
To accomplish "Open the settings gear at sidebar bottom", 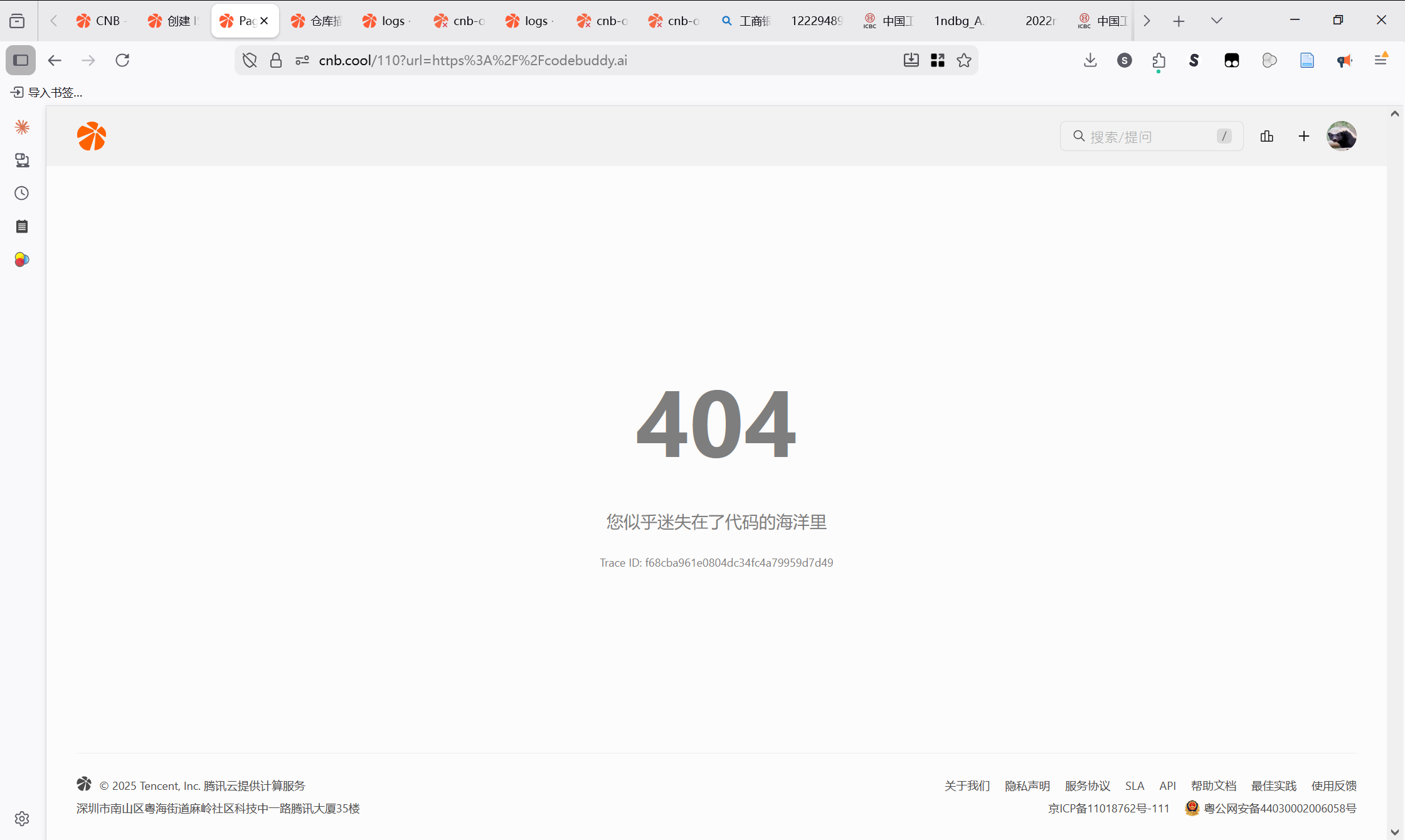I will point(21,818).
